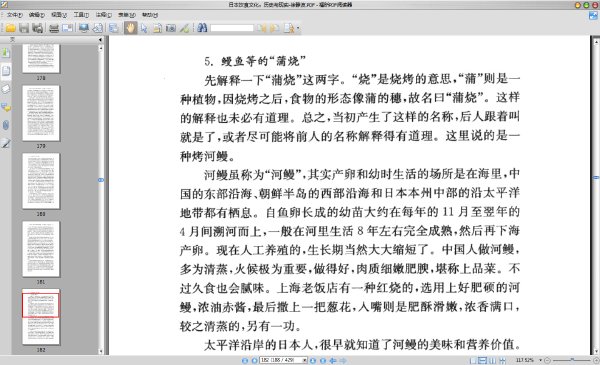
Task: Click in the toolbar search text field
Action: pyautogui.click(x=232, y=28)
